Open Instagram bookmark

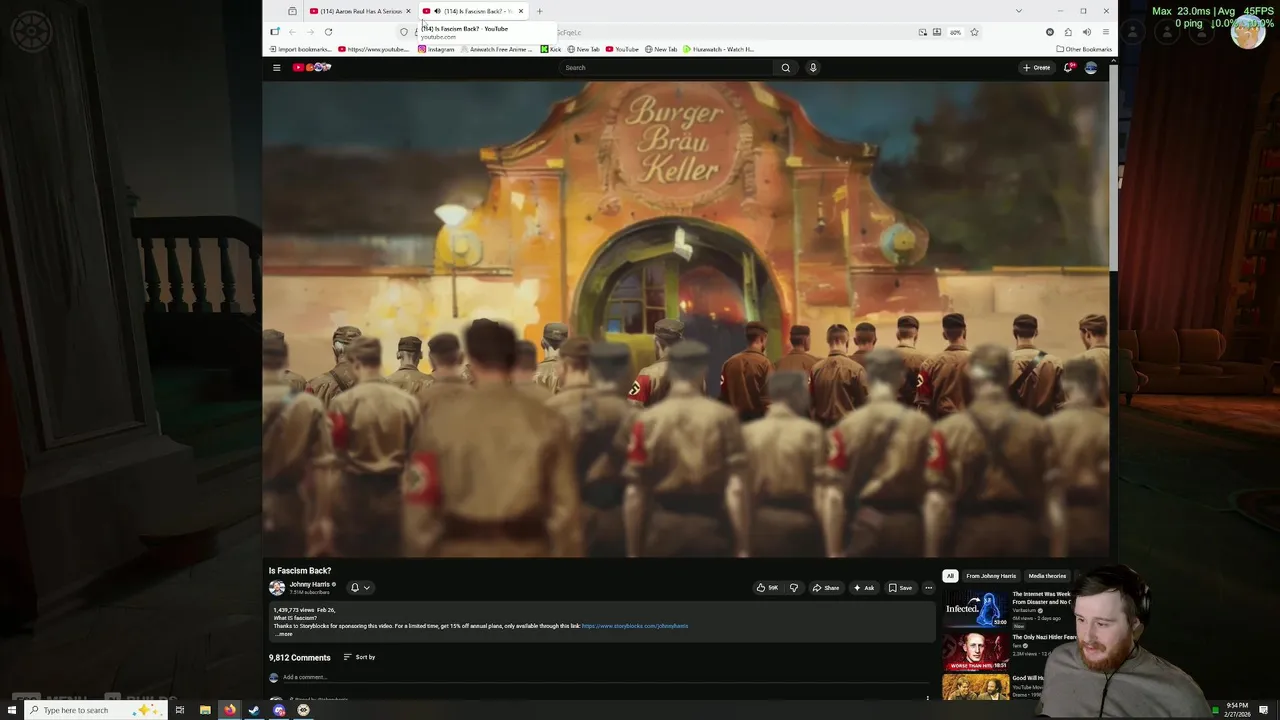436,49
